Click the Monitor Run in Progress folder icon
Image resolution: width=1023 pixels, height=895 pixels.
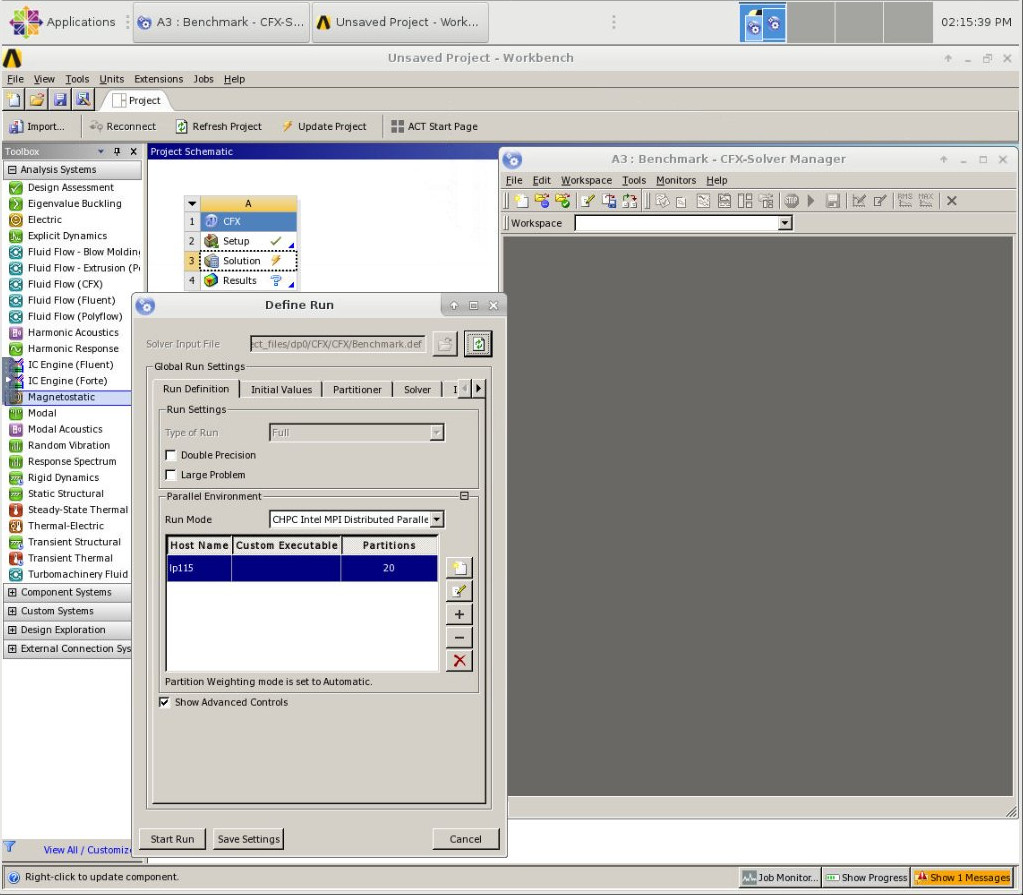(542, 201)
